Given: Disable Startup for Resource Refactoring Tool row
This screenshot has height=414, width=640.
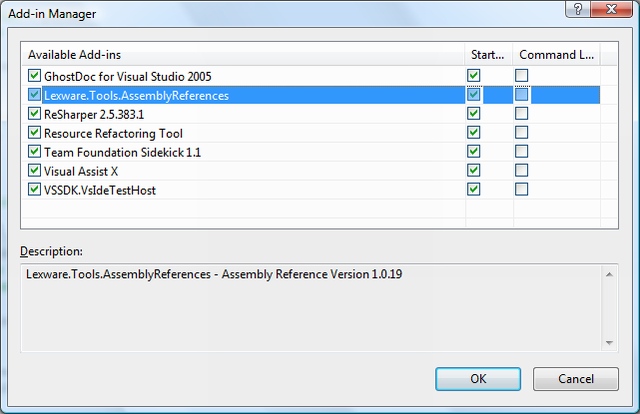Looking at the screenshot, I should [473, 132].
